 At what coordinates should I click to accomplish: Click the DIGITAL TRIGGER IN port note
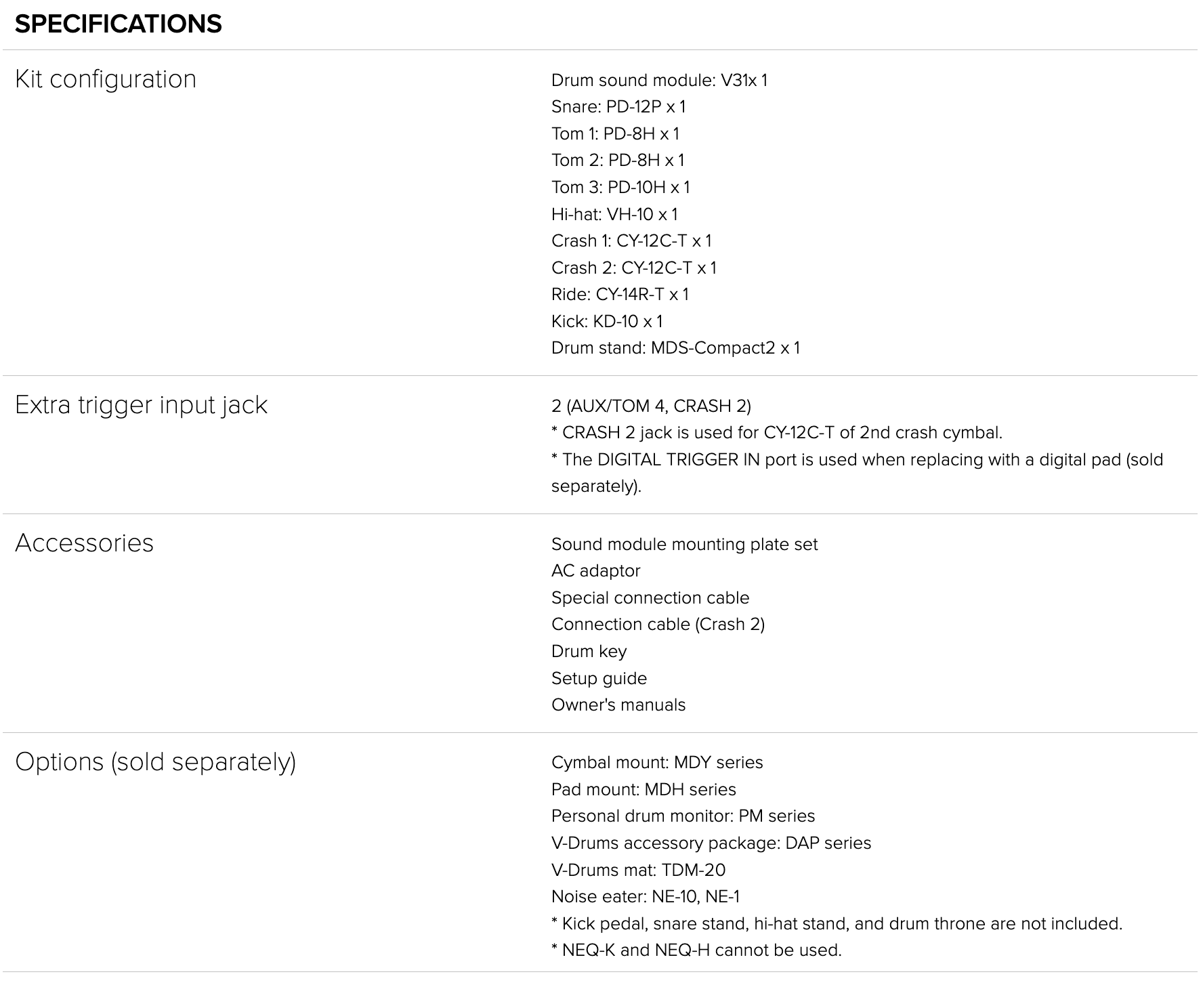point(856,460)
